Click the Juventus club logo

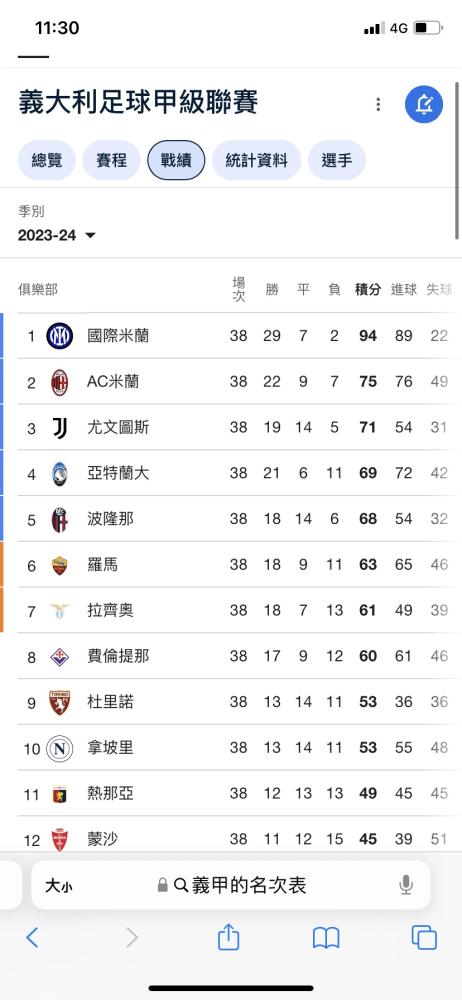click(x=59, y=427)
